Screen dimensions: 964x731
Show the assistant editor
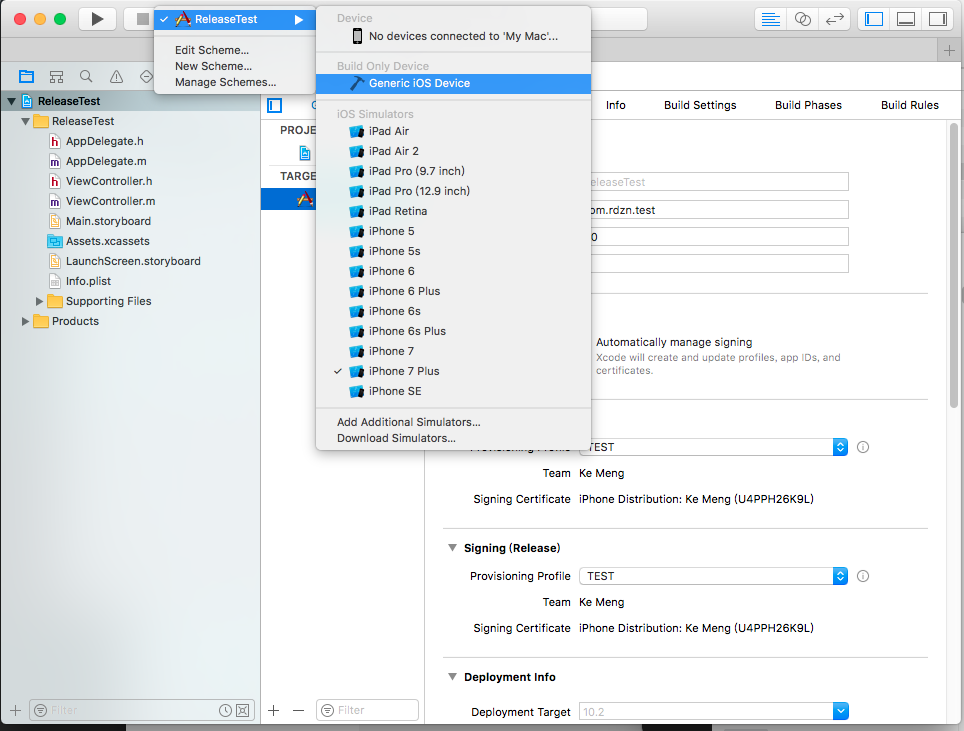pyautogui.click(x=802, y=19)
